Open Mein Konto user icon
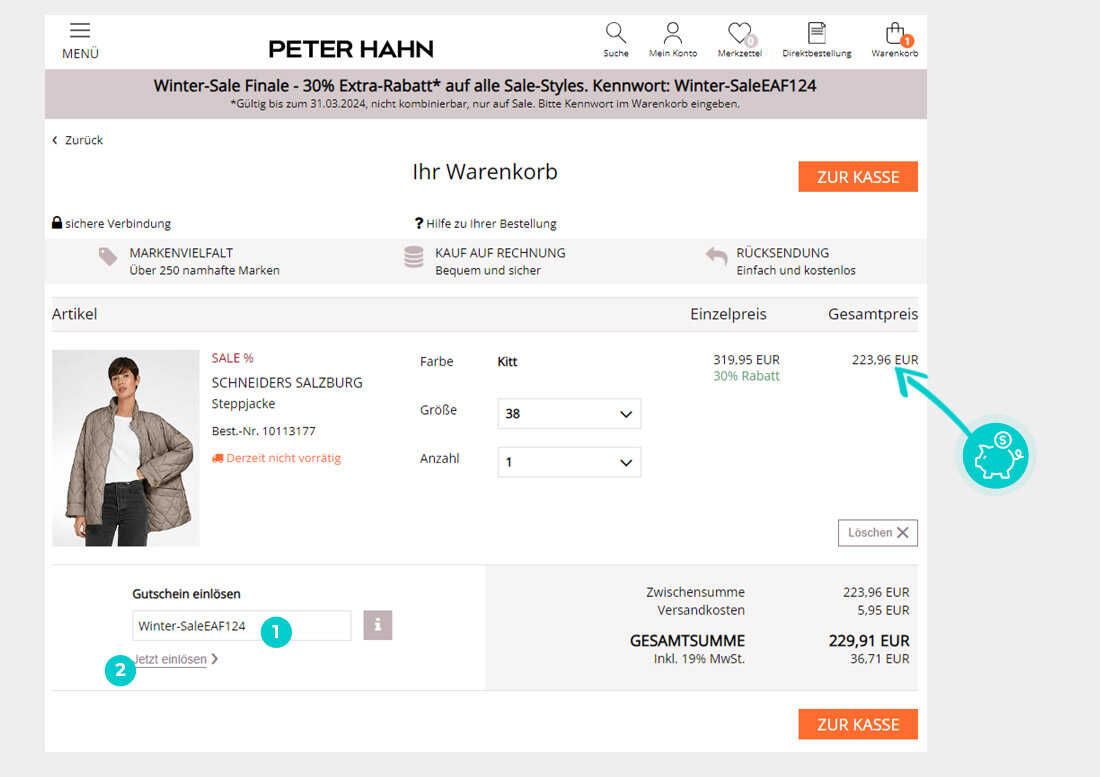 click(x=672, y=32)
